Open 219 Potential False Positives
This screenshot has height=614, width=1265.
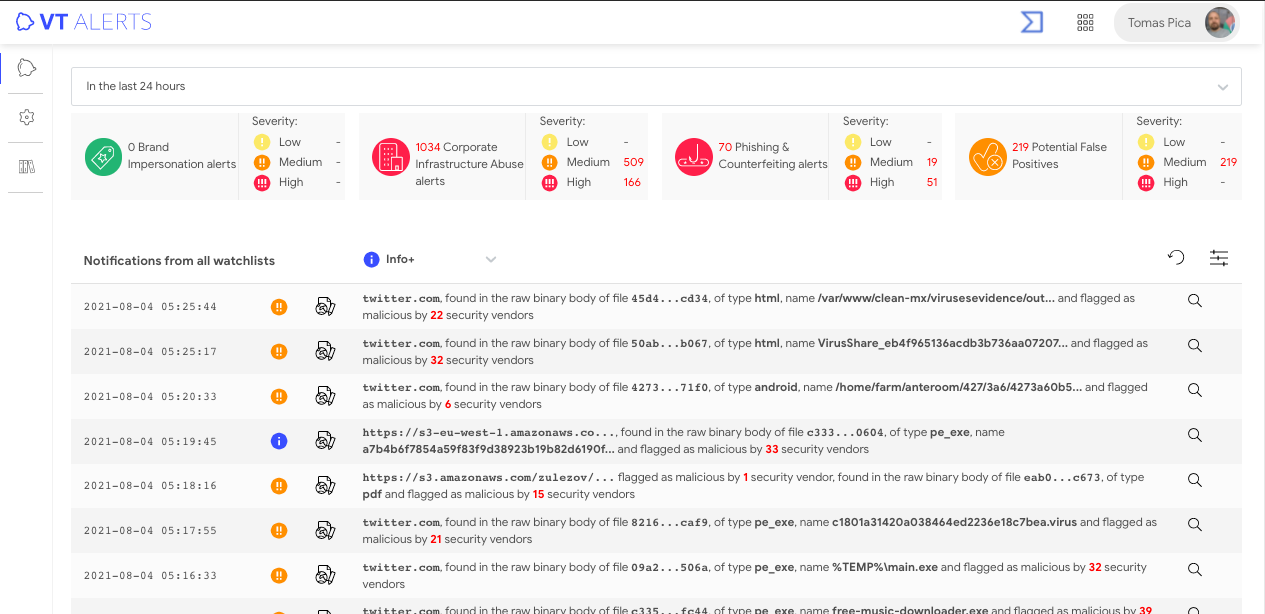coord(1059,155)
